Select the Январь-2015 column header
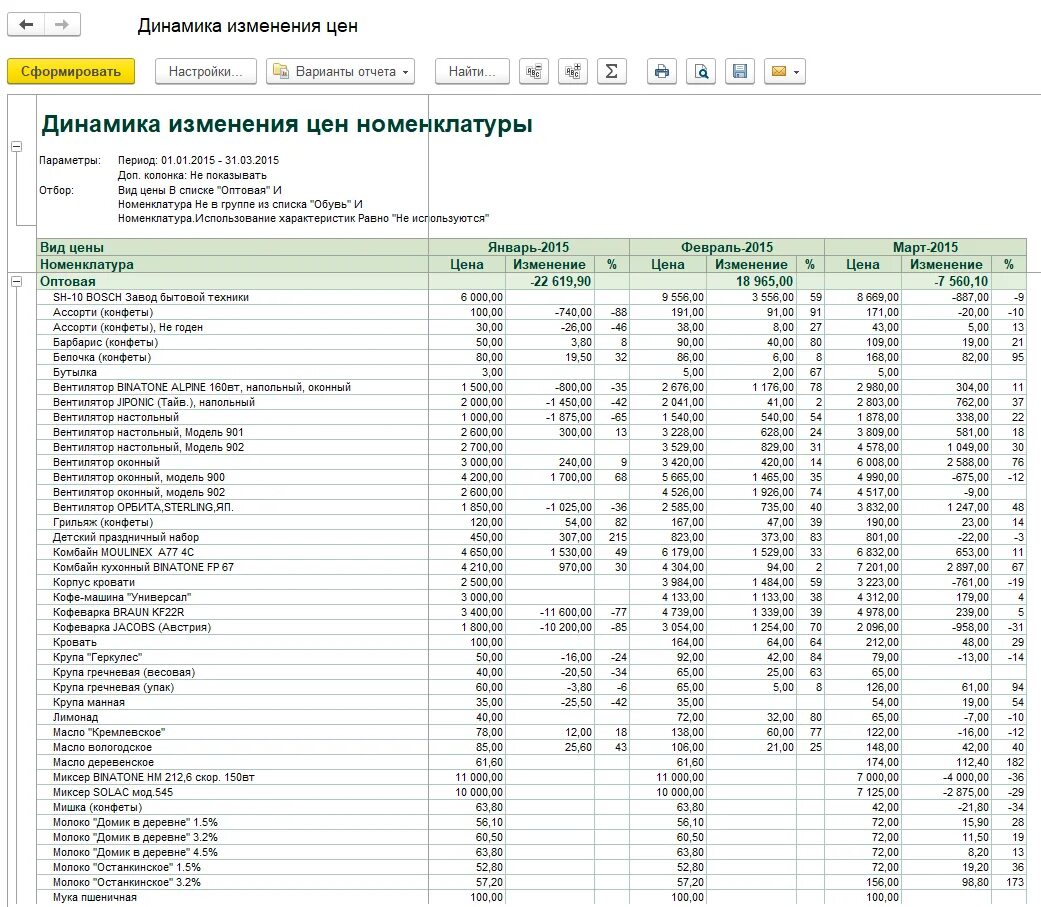 click(x=528, y=247)
